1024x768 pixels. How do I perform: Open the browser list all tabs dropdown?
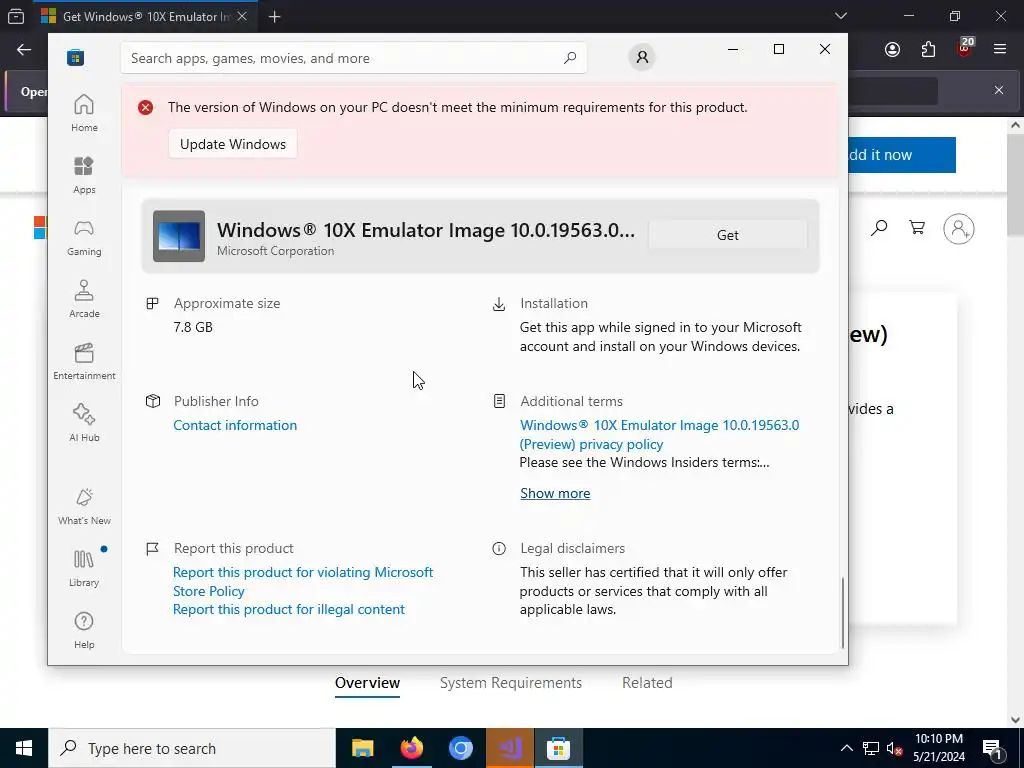pos(840,16)
